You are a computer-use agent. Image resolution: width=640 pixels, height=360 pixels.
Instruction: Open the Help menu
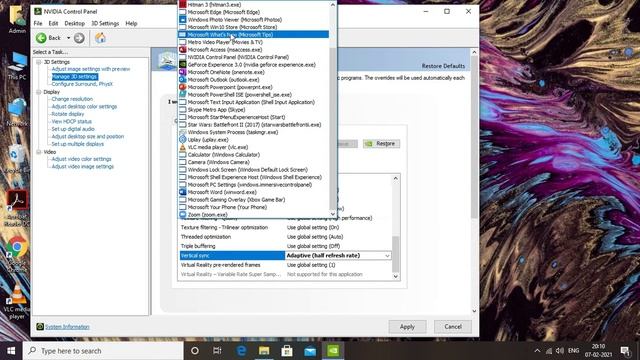(x=131, y=23)
